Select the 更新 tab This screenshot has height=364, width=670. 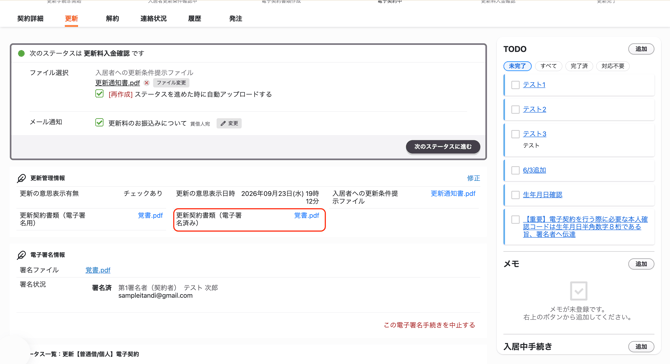tap(71, 18)
